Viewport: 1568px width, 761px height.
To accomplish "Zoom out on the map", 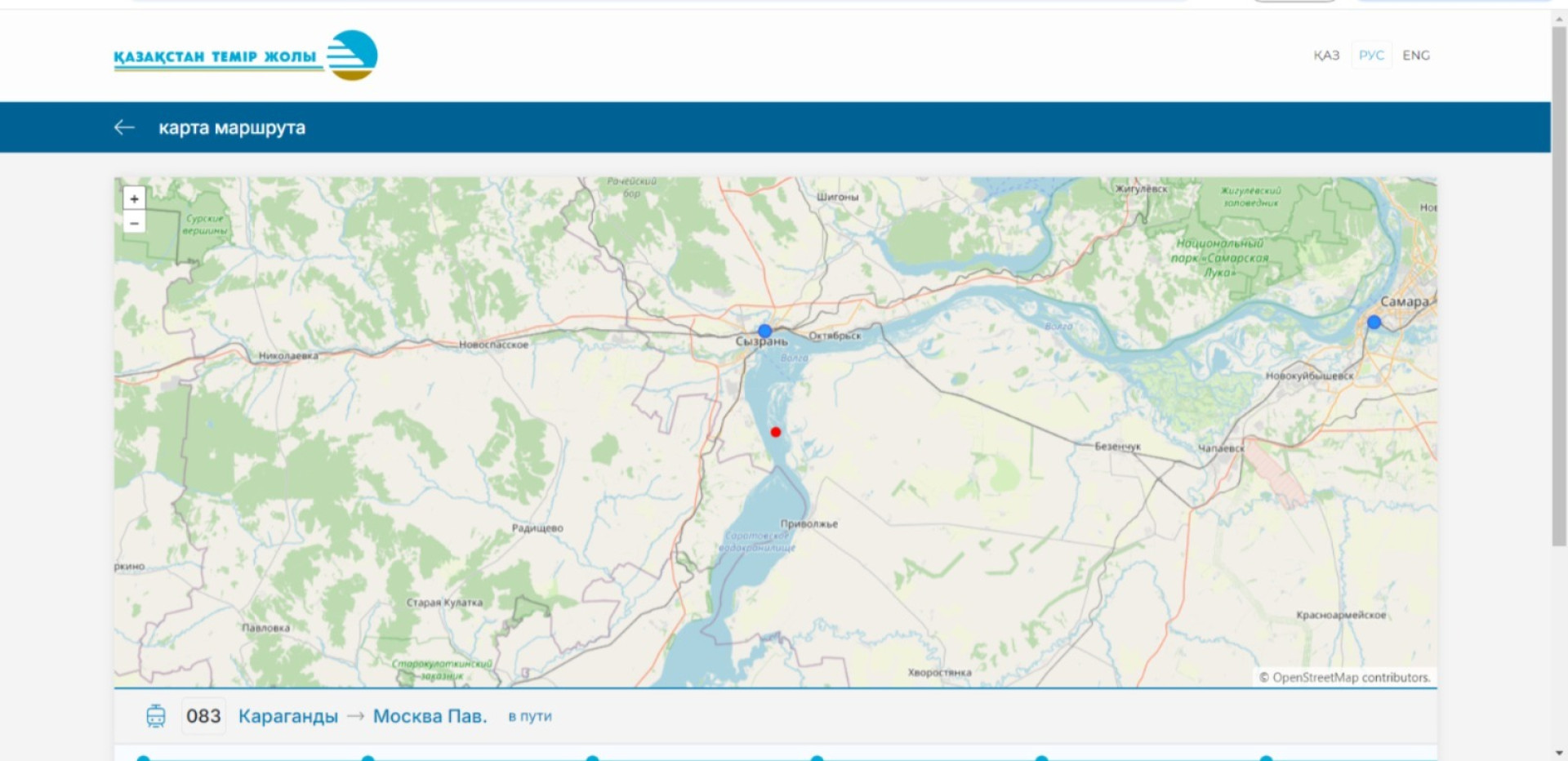I will (x=134, y=223).
